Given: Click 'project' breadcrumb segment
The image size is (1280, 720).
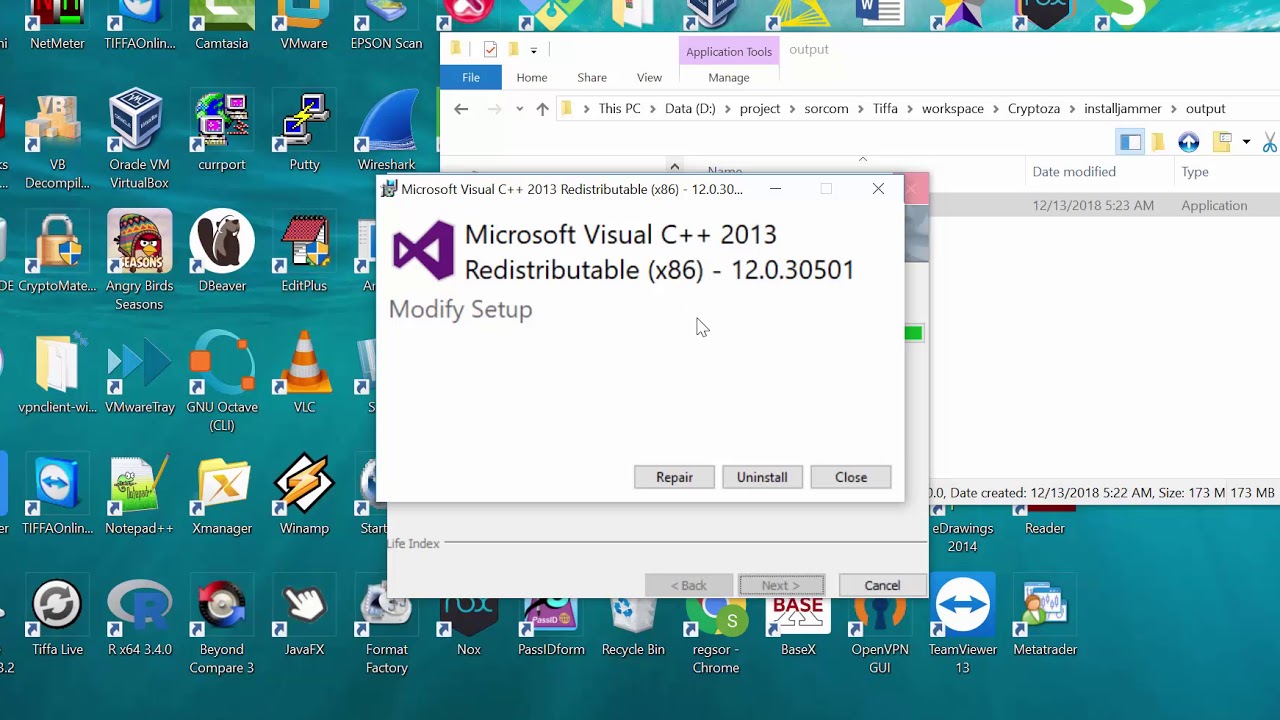Looking at the screenshot, I should pyautogui.click(x=760, y=109).
